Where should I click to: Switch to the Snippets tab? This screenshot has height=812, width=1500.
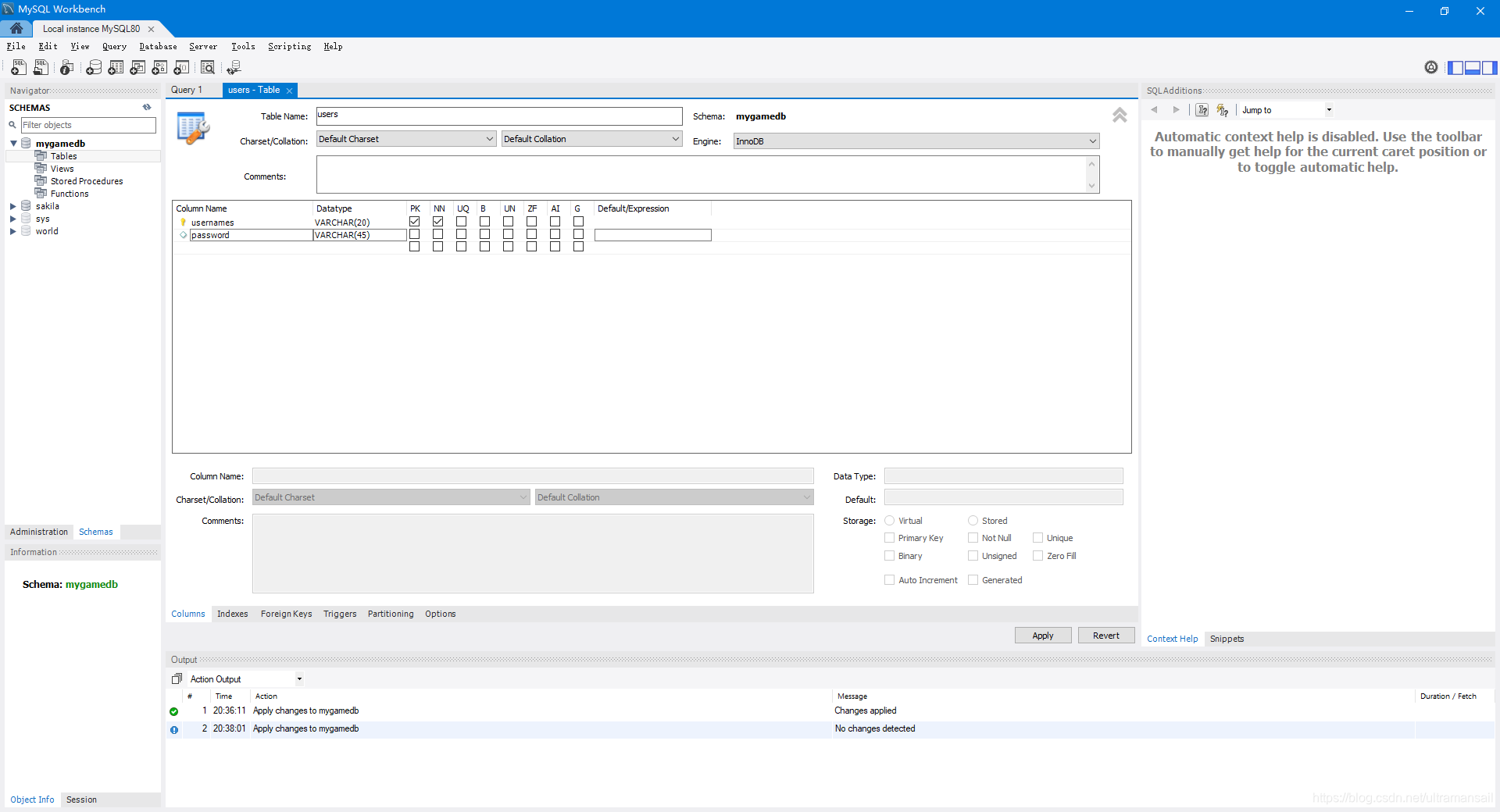pyautogui.click(x=1227, y=639)
